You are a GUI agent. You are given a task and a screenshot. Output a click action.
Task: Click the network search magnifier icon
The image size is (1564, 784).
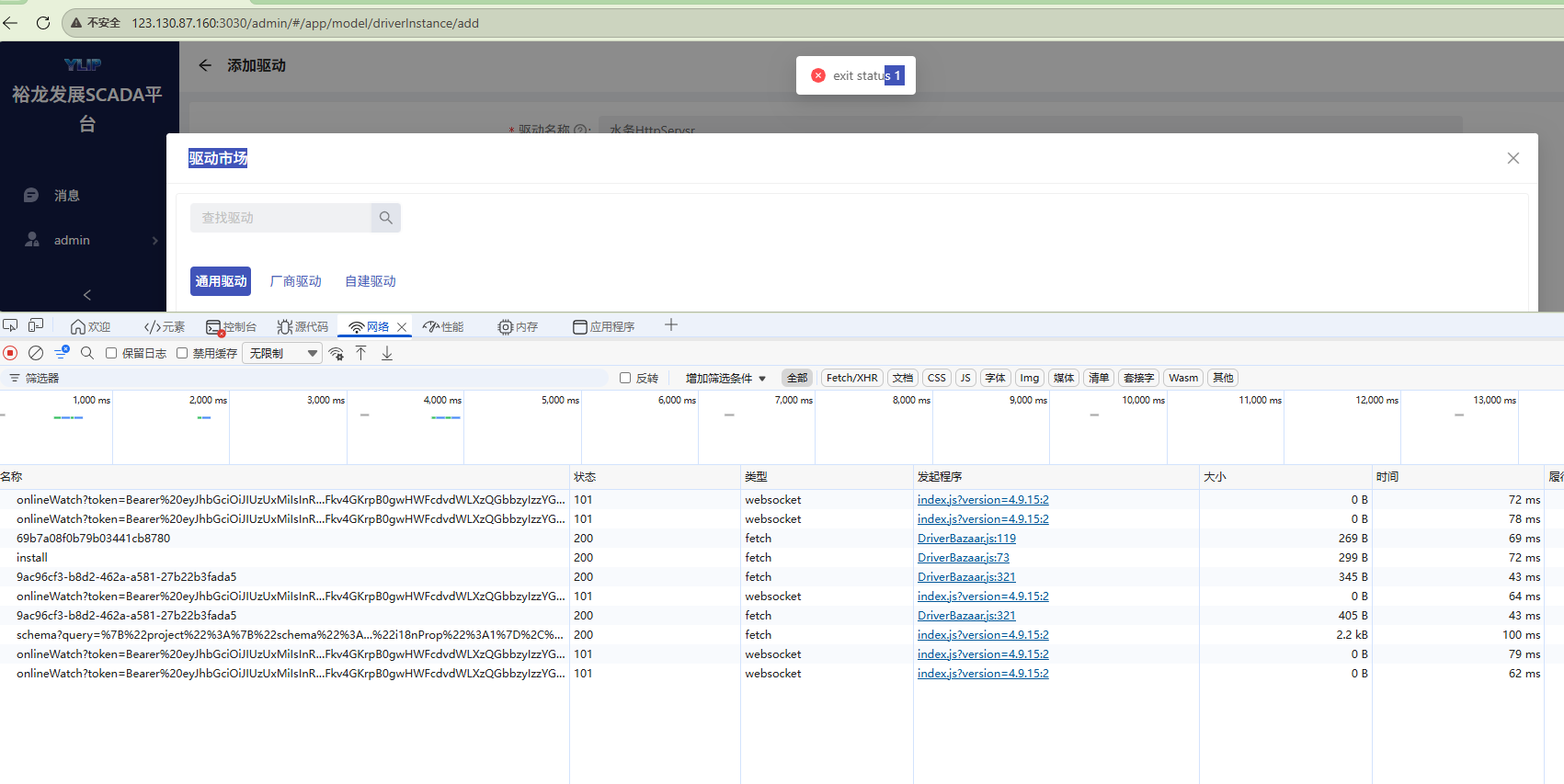(x=87, y=353)
